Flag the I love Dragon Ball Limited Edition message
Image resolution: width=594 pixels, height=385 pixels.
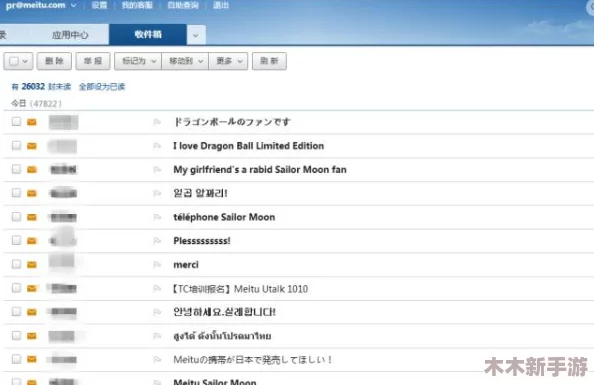point(157,146)
